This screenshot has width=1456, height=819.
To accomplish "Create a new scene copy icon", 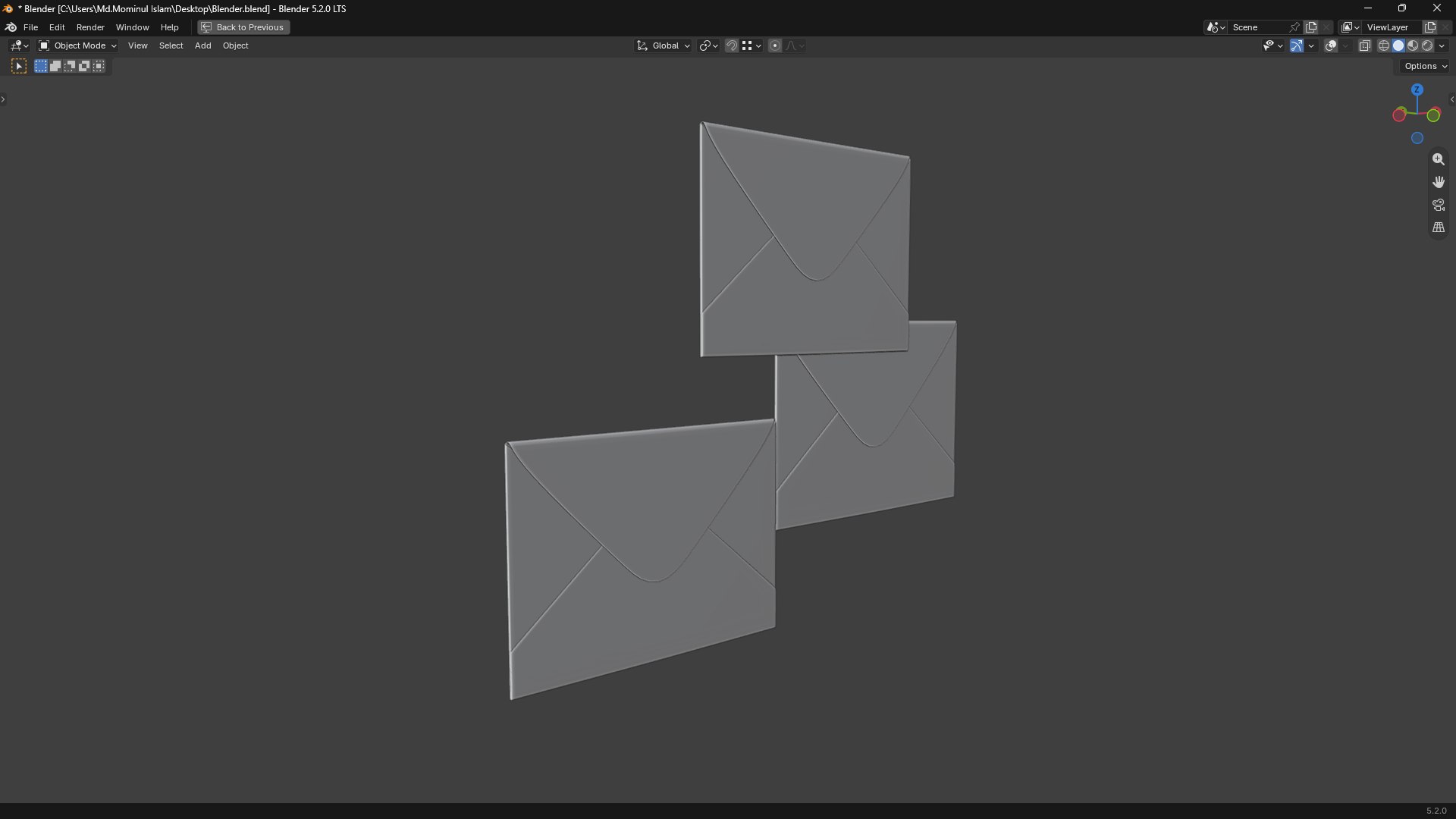I will tap(1311, 27).
